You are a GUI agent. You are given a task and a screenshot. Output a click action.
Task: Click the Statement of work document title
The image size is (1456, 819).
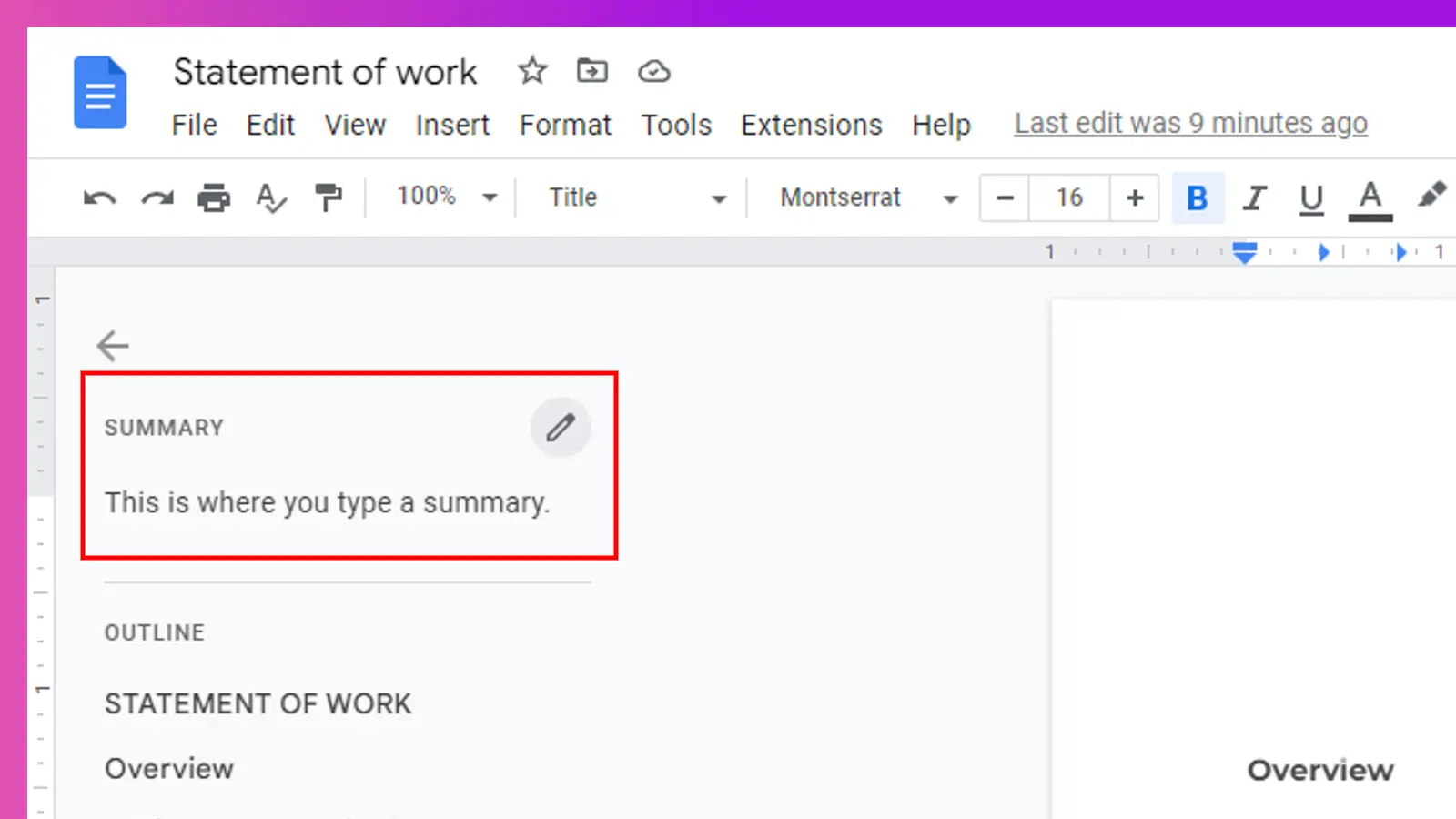tap(325, 72)
